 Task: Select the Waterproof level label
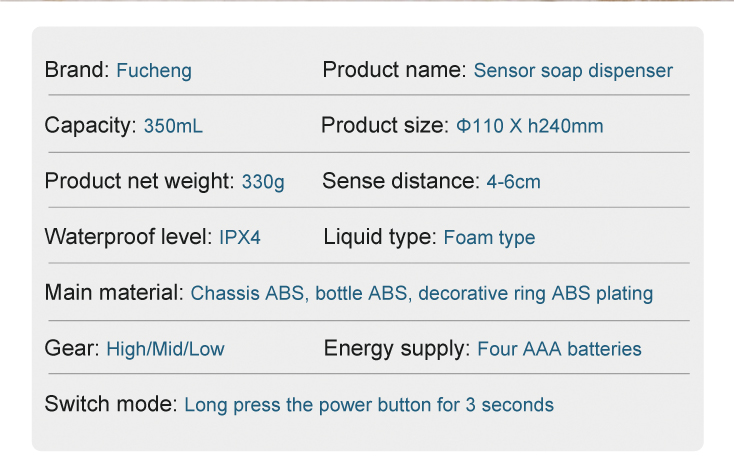pos(128,238)
